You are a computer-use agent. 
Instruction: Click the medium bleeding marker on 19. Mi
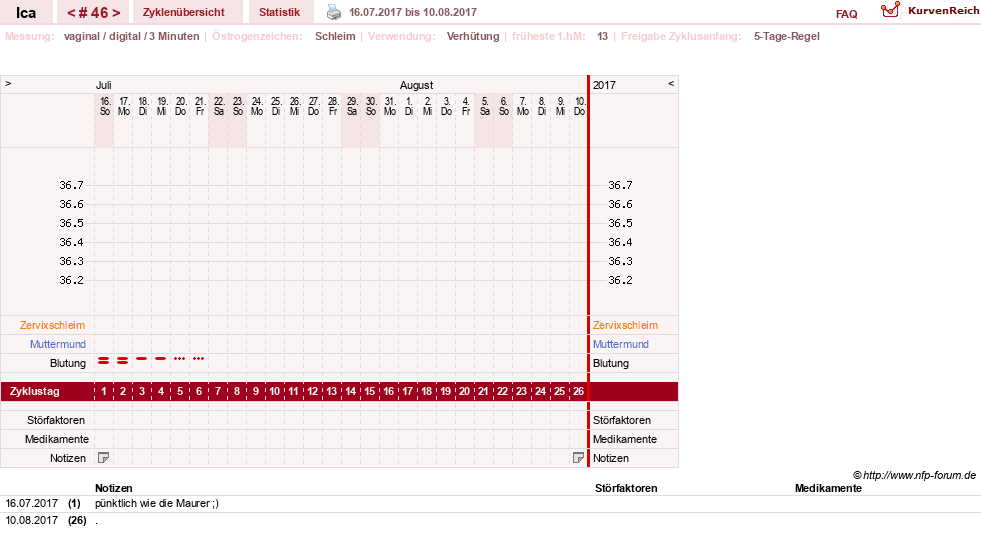point(161,359)
